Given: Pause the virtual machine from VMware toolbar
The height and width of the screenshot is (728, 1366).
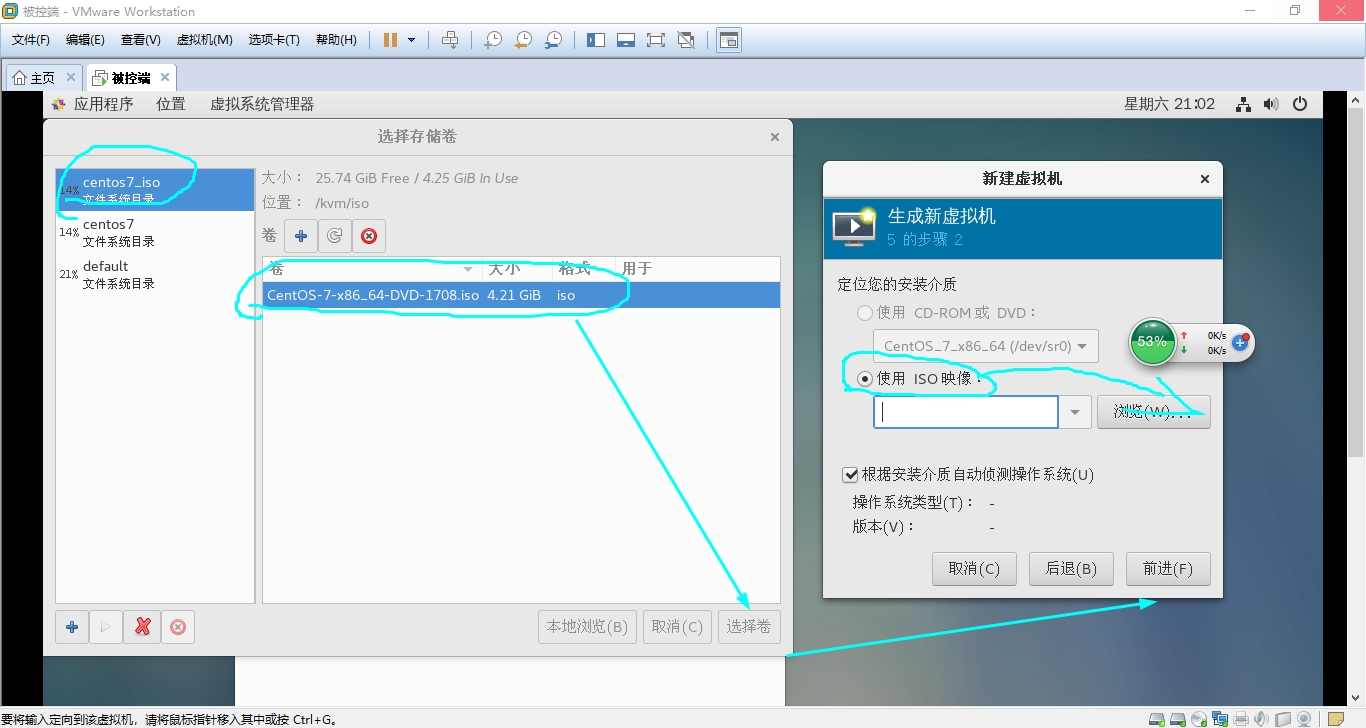Looking at the screenshot, I should pyautogui.click(x=390, y=40).
